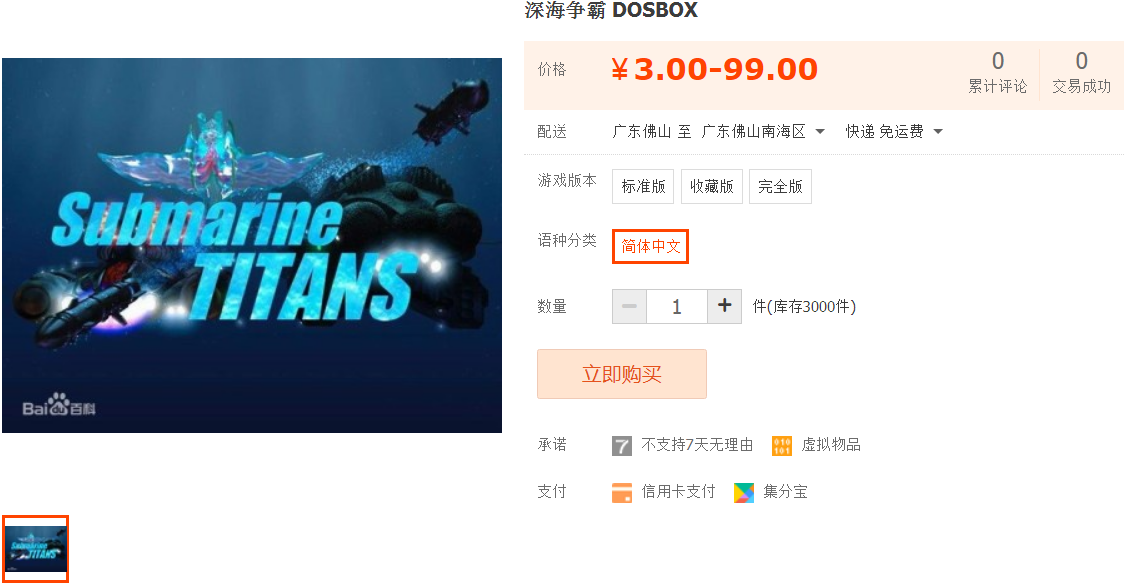Image resolution: width=1127 pixels, height=585 pixels.
Task: Decrease quantity with the minus button
Action: 629,307
